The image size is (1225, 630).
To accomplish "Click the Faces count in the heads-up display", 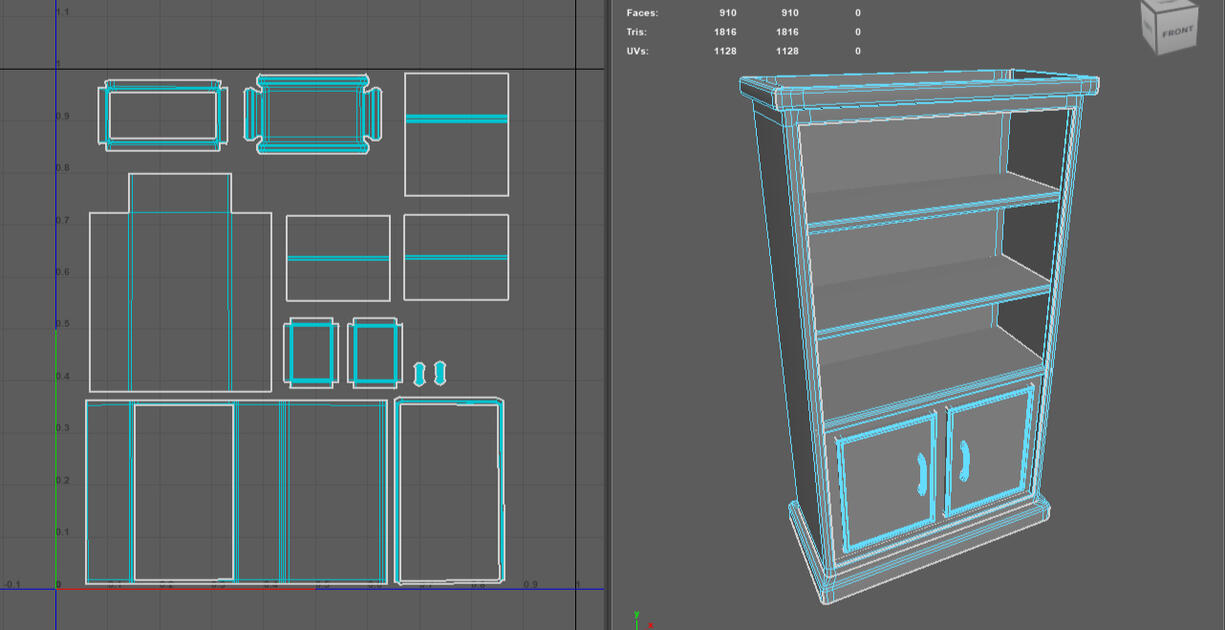I will tap(728, 13).
